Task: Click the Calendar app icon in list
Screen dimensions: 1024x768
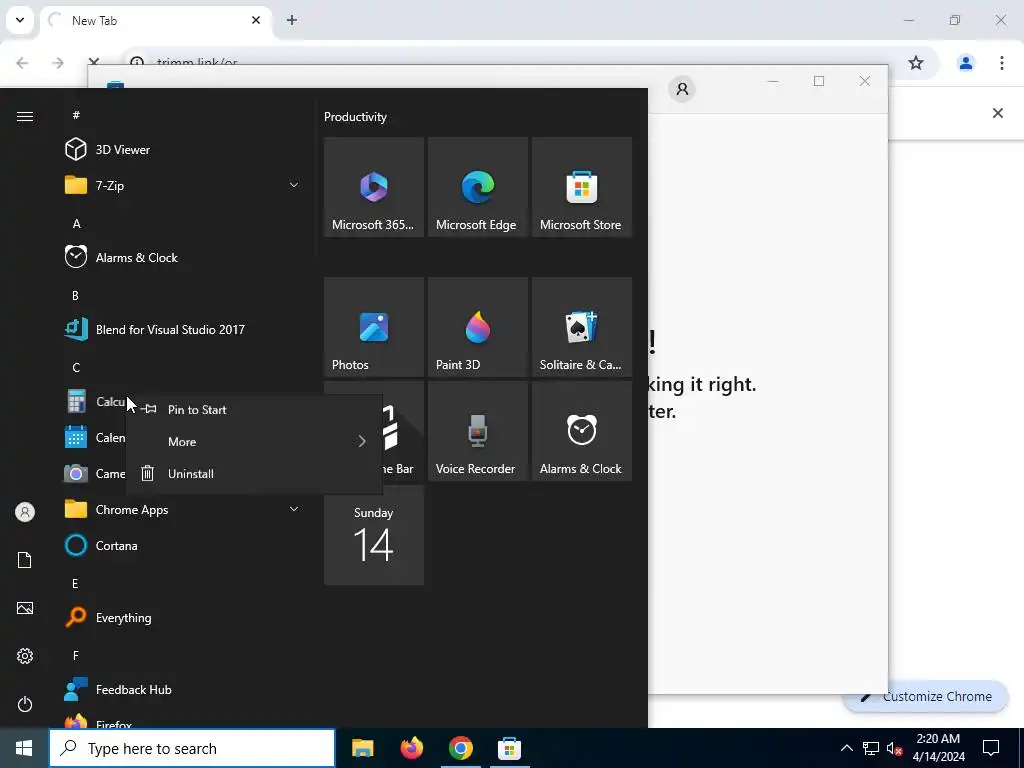Action: point(76,437)
